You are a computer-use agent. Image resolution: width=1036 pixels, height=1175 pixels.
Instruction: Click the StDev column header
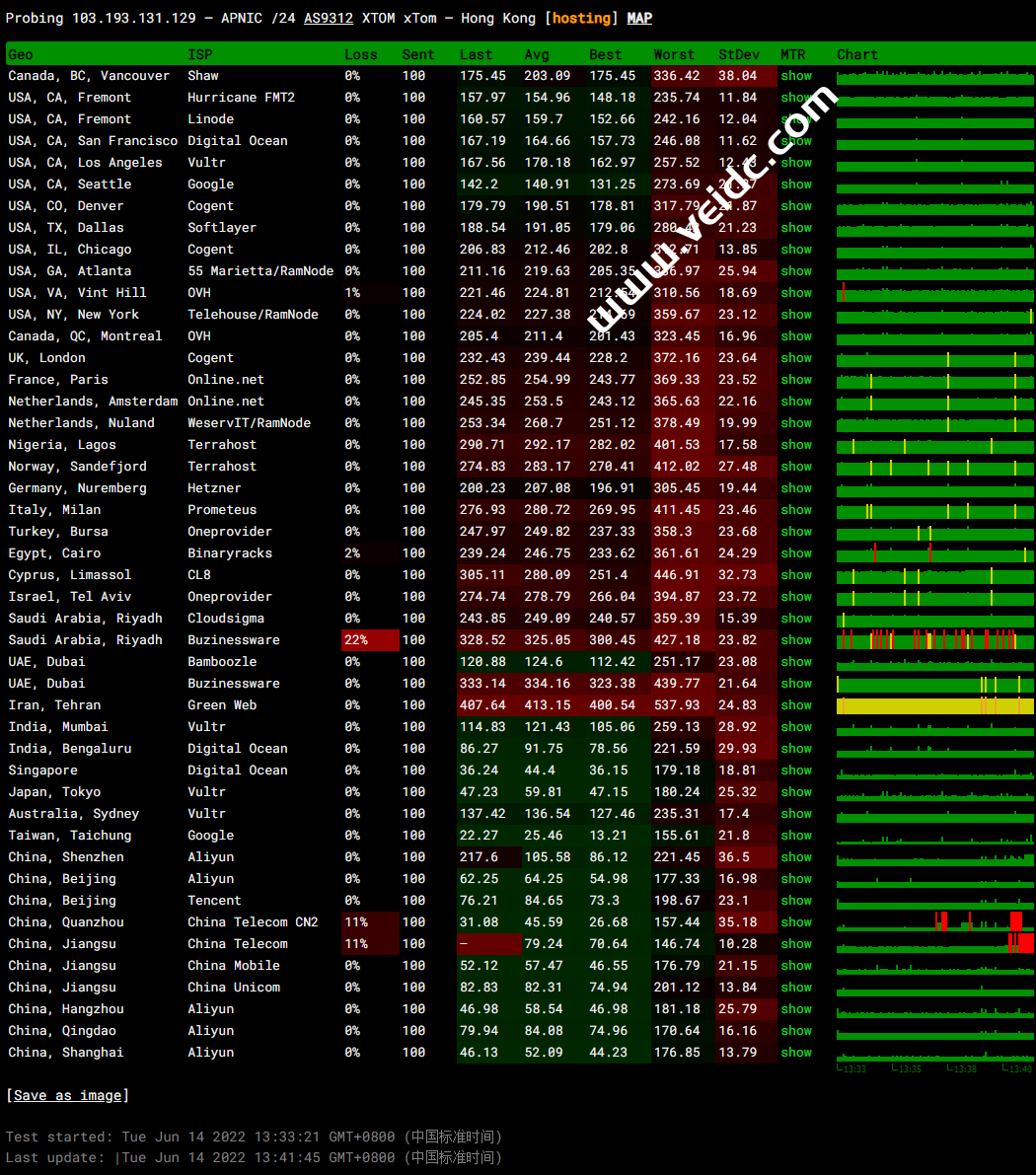[x=739, y=54]
